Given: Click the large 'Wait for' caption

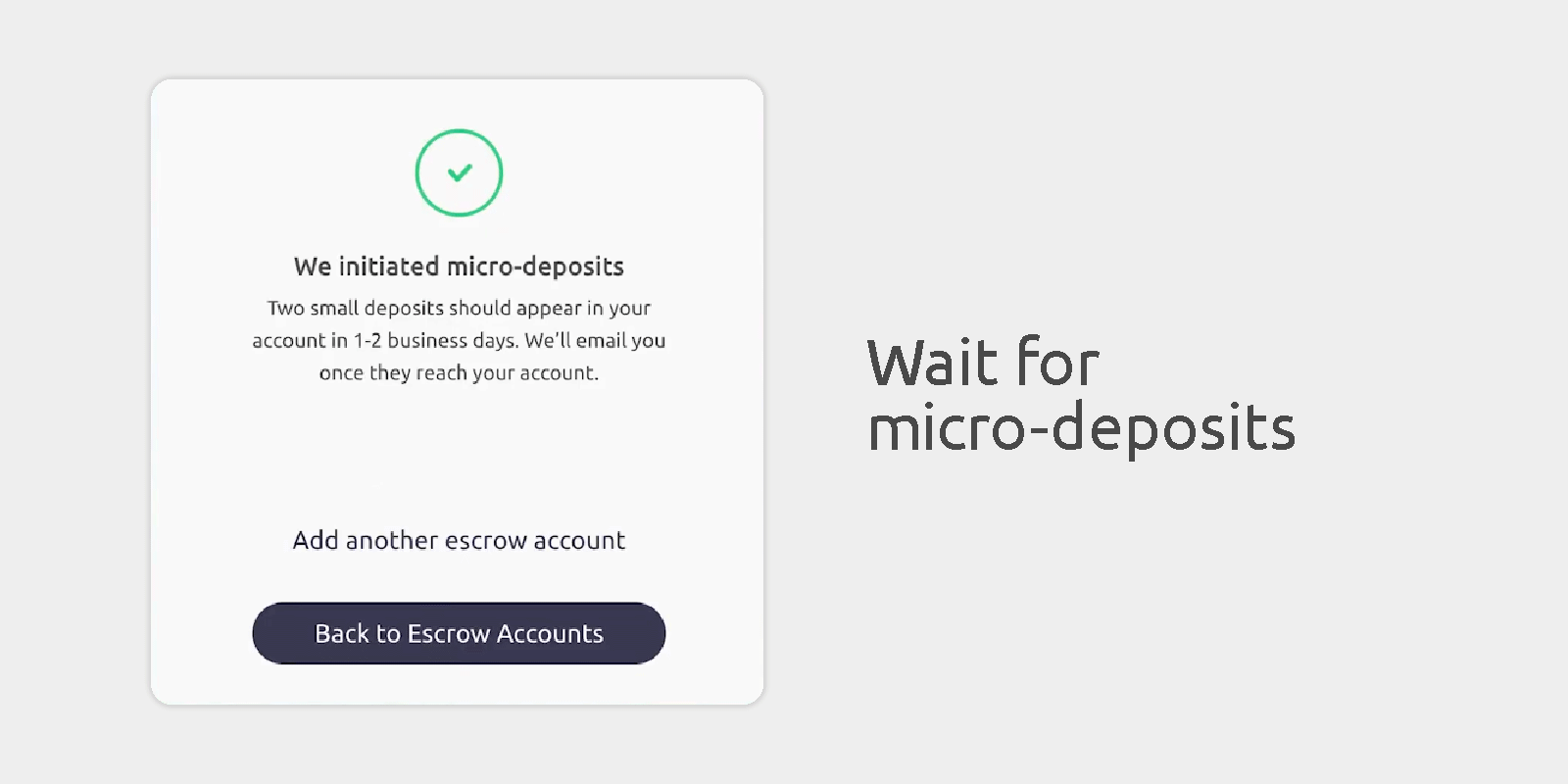Looking at the screenshot, I should click(x=983, y=363).
